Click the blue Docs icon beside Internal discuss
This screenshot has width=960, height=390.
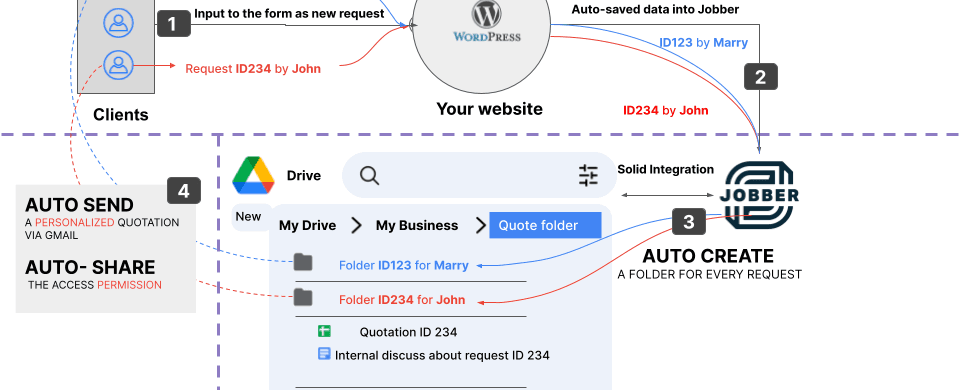pyautogui.click(x=324, y=353)
